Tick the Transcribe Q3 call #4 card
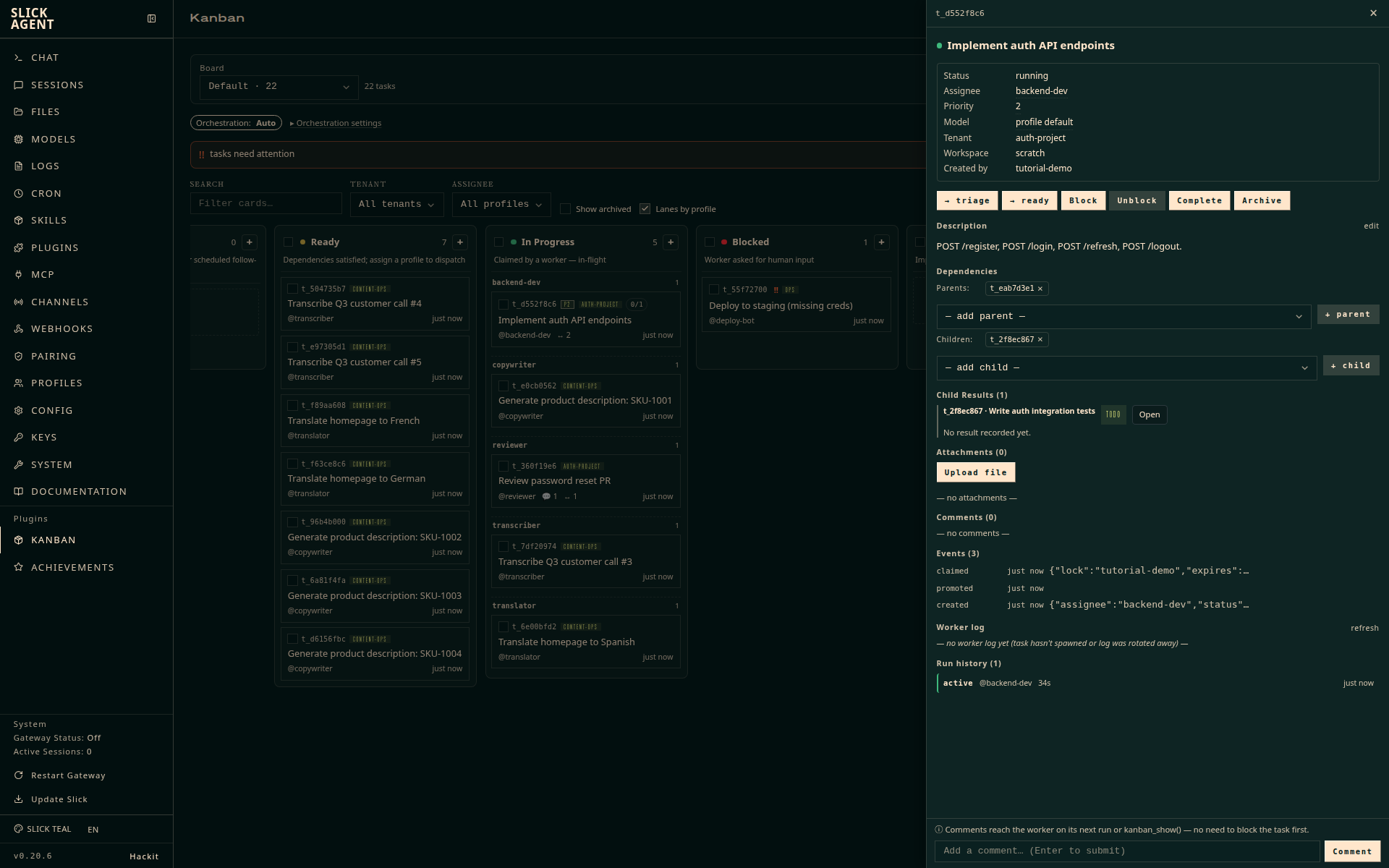 (293, 289)
